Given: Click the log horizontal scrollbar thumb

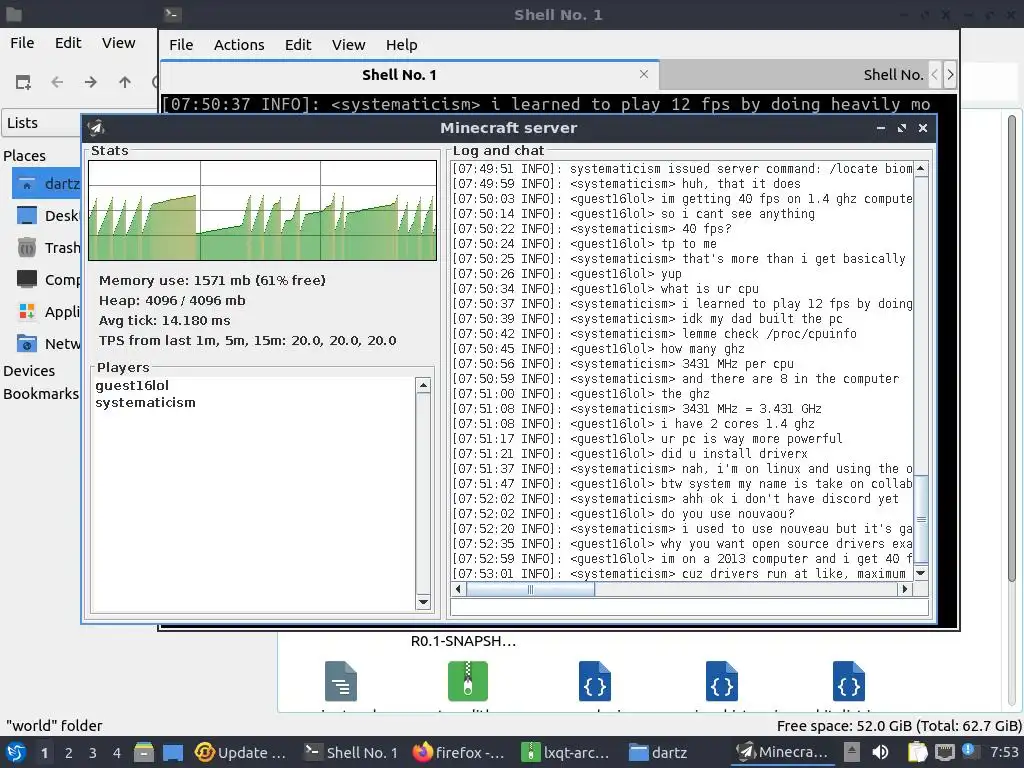Looking at the screenshot, I should [530, 590].
